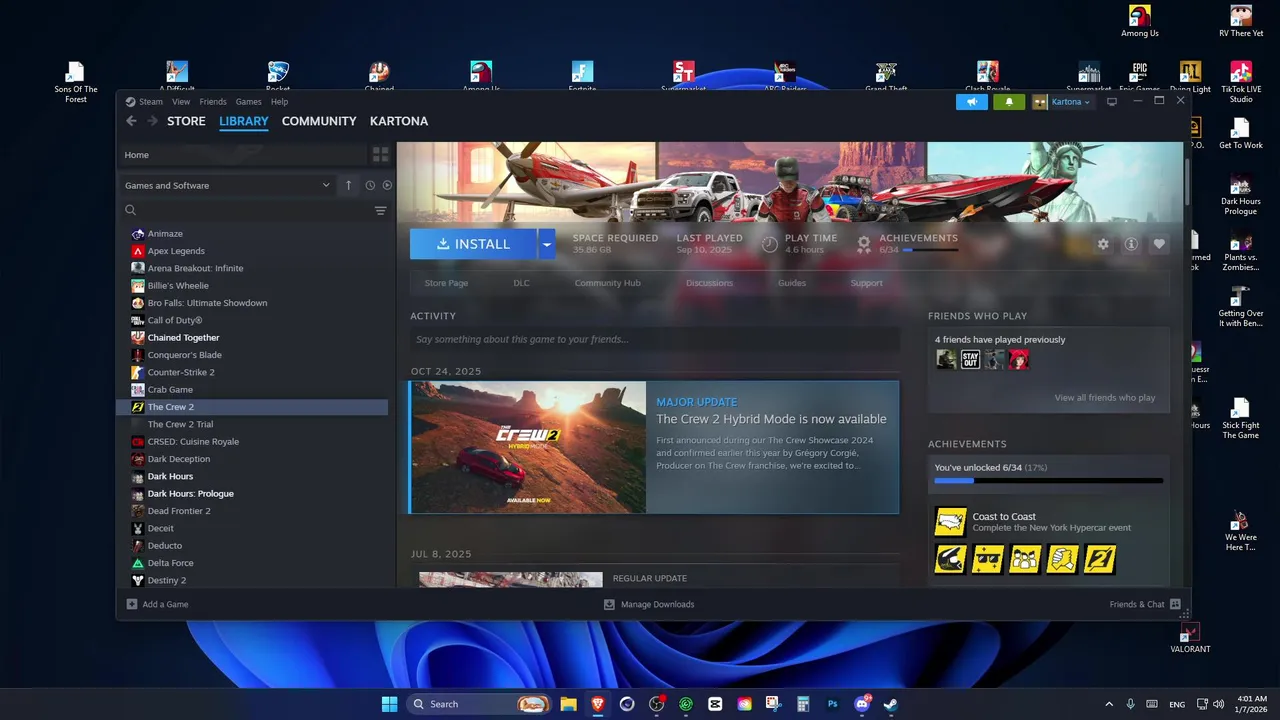Open the Games menu
The height and width of the screenshot is (720, 1280).
249,102
